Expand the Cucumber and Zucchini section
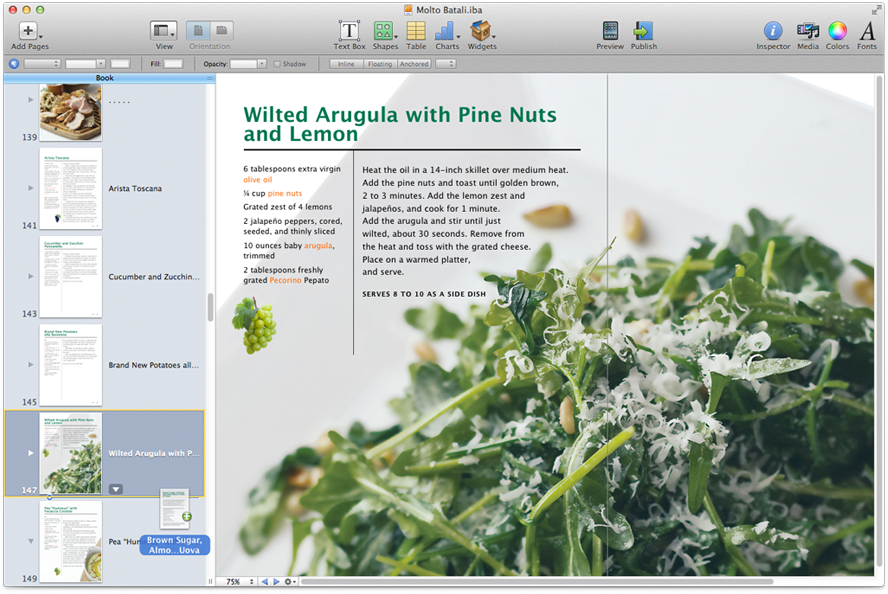This screenshot has width=888, height=594. 31,276
